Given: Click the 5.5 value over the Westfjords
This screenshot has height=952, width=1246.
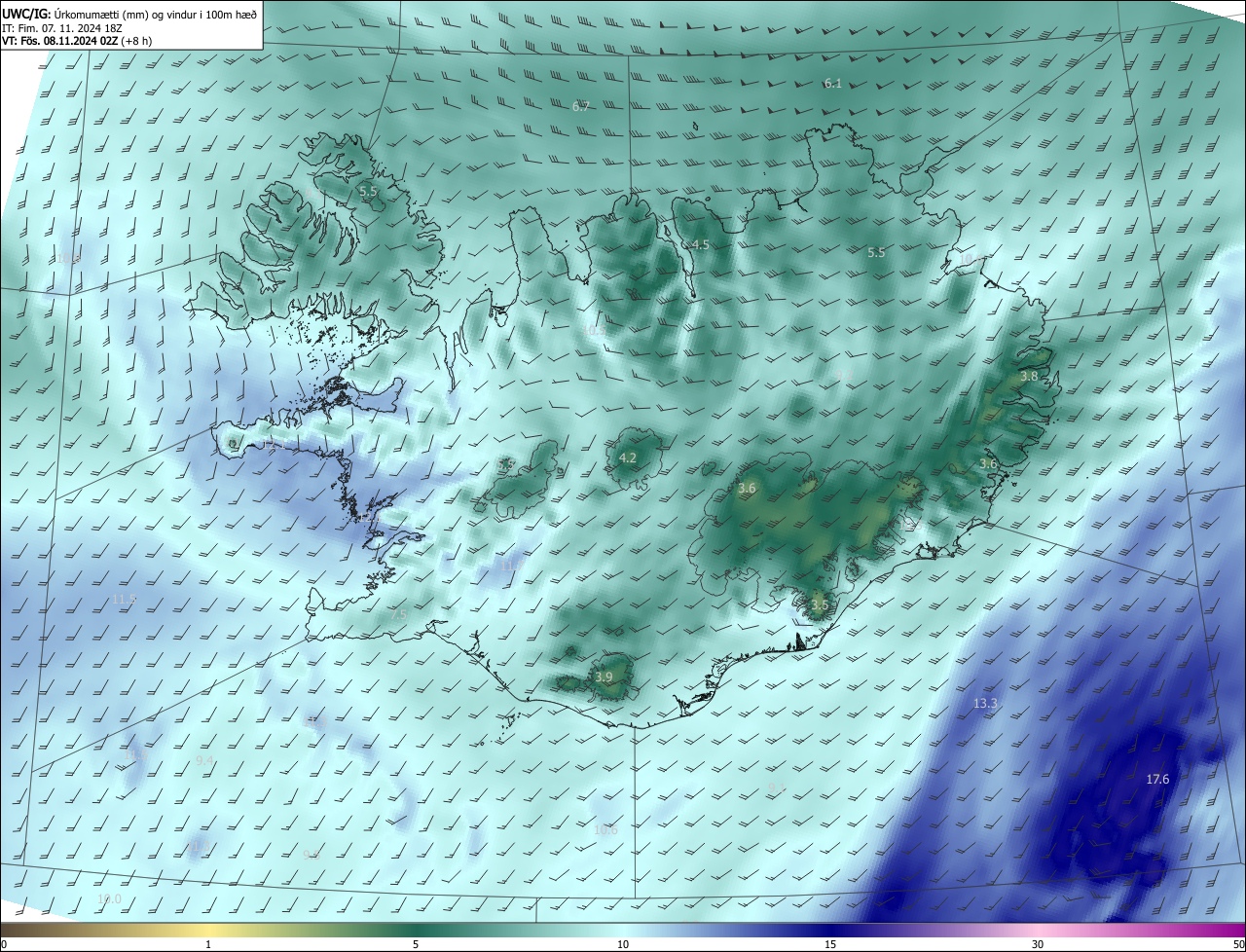Looking at the screenshot, I should (368, 192).
